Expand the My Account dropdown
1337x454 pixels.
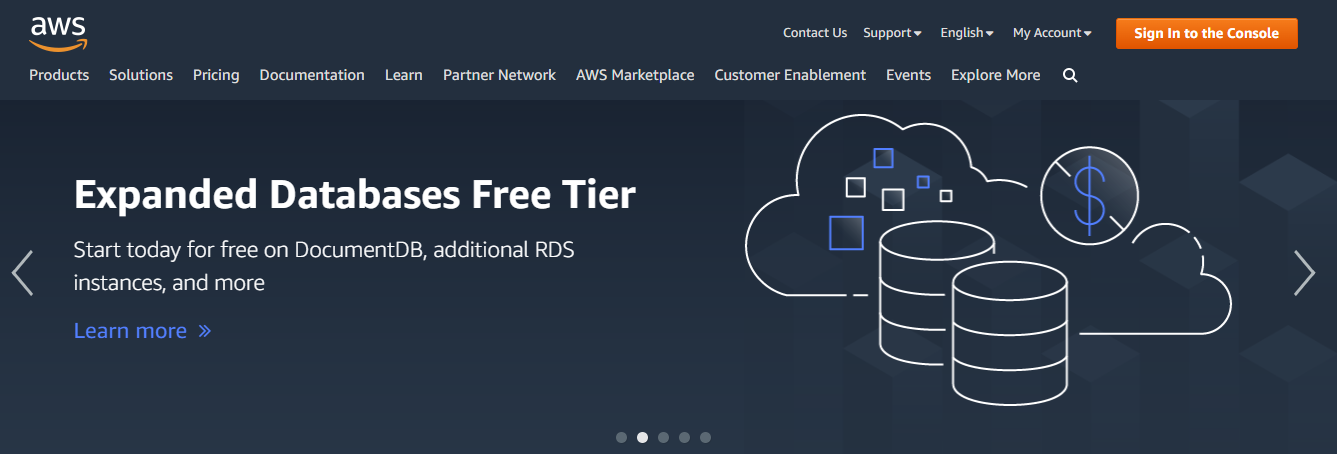[x=1052, y=33]
